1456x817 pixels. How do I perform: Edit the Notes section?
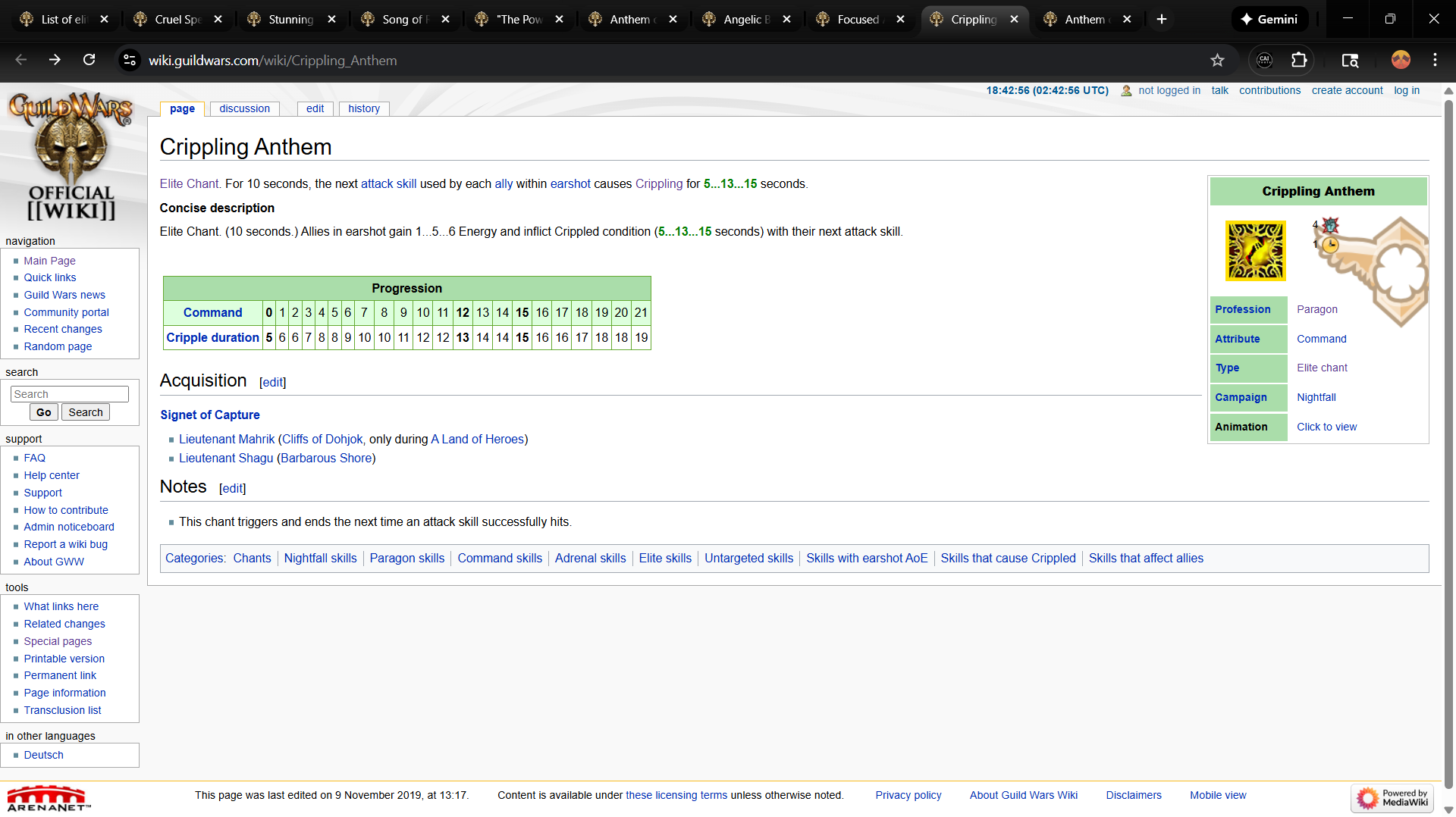(x=232, y=488)
